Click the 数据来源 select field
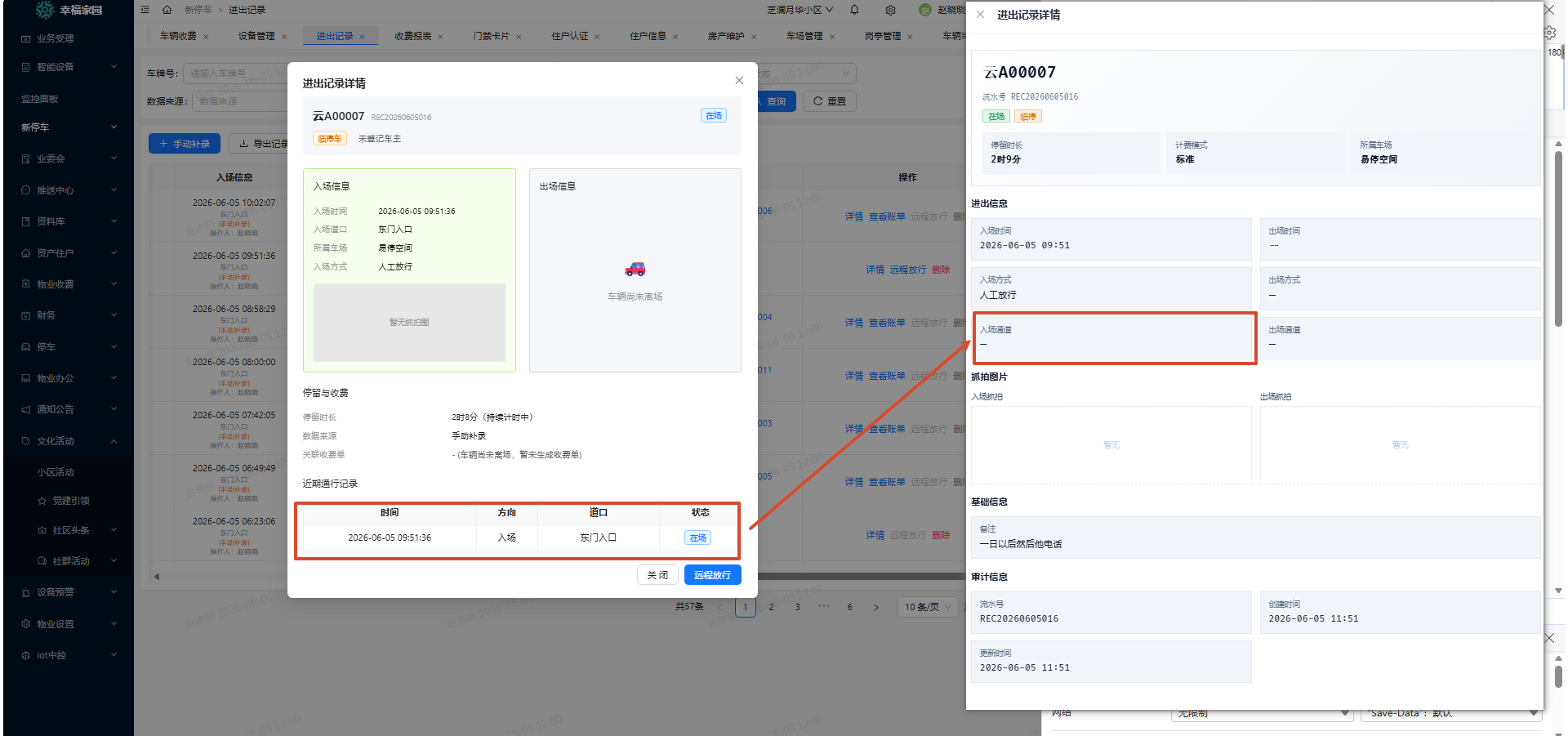The height and width of the screenshot is (736, 1568). 239,101
